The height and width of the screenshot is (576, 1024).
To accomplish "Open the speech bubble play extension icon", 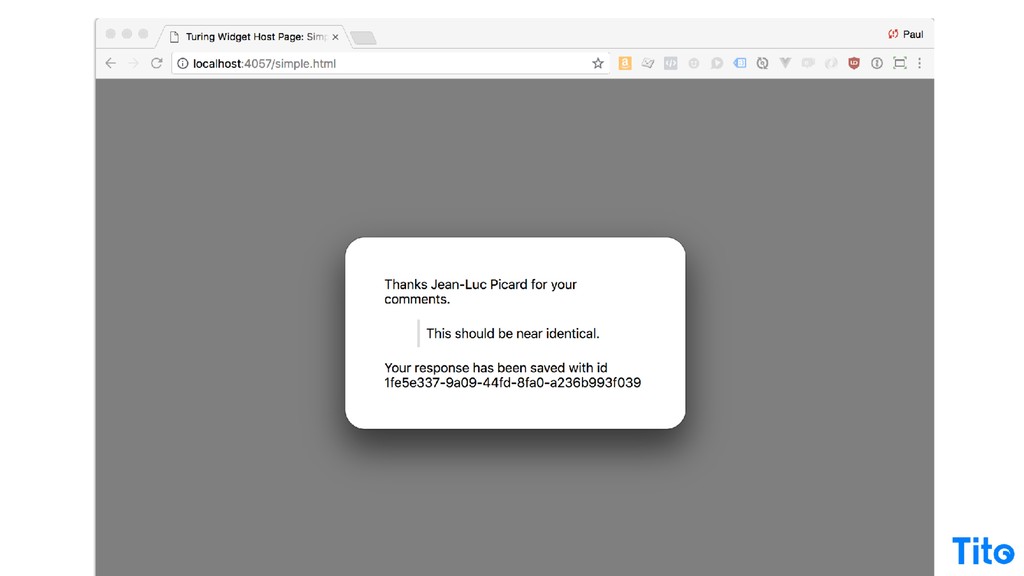I will click(716, 63).
